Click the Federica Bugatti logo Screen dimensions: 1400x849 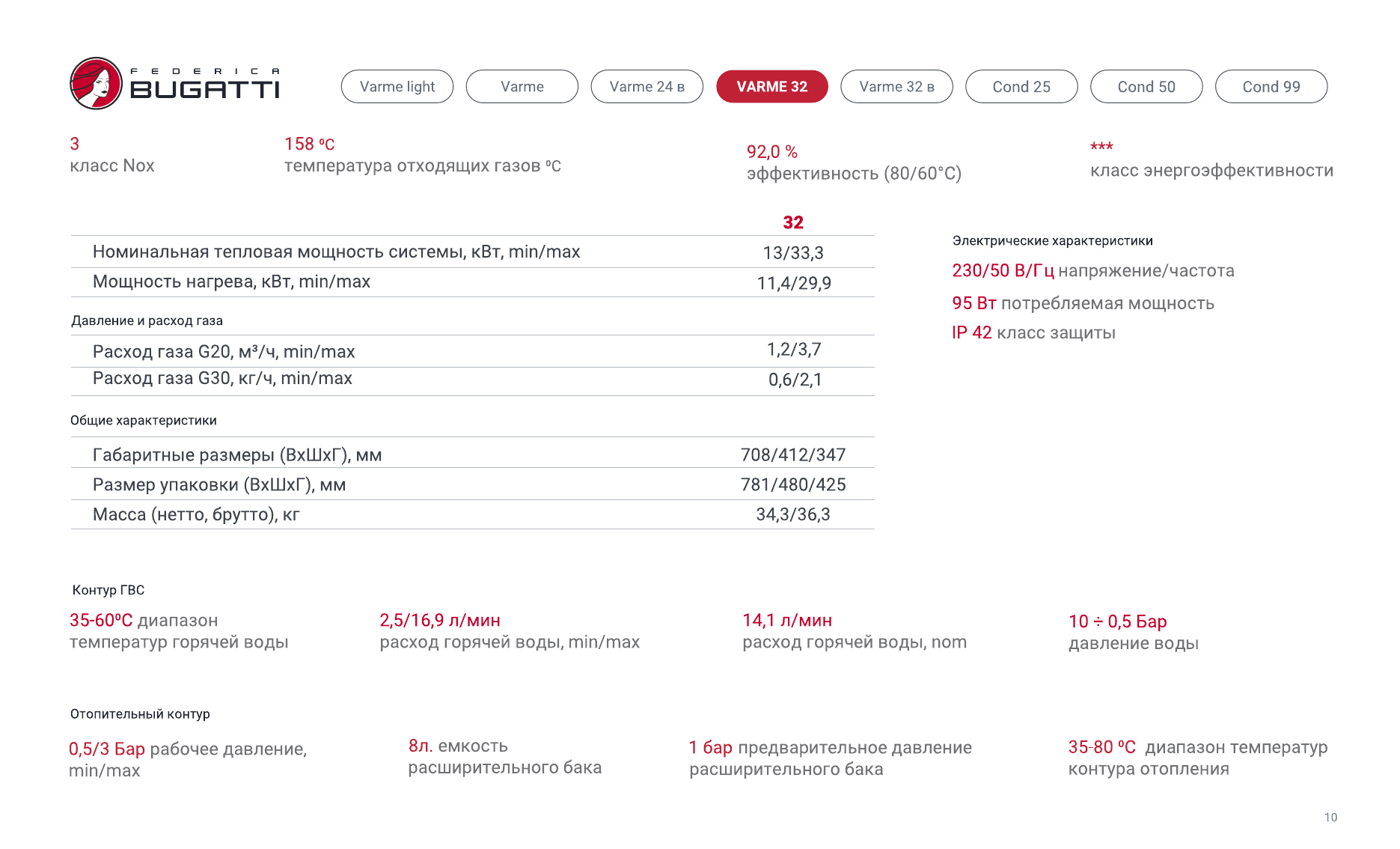[174, 84]
